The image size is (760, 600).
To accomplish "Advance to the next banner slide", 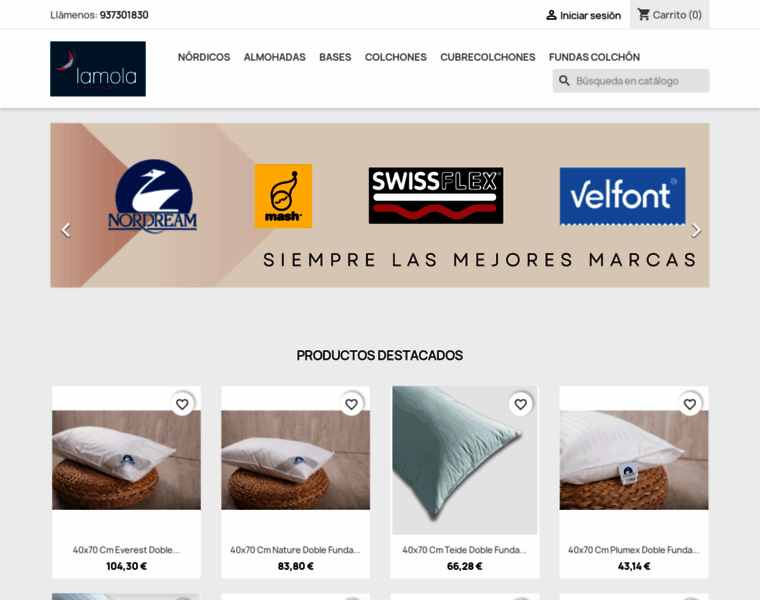I will 696,230.
